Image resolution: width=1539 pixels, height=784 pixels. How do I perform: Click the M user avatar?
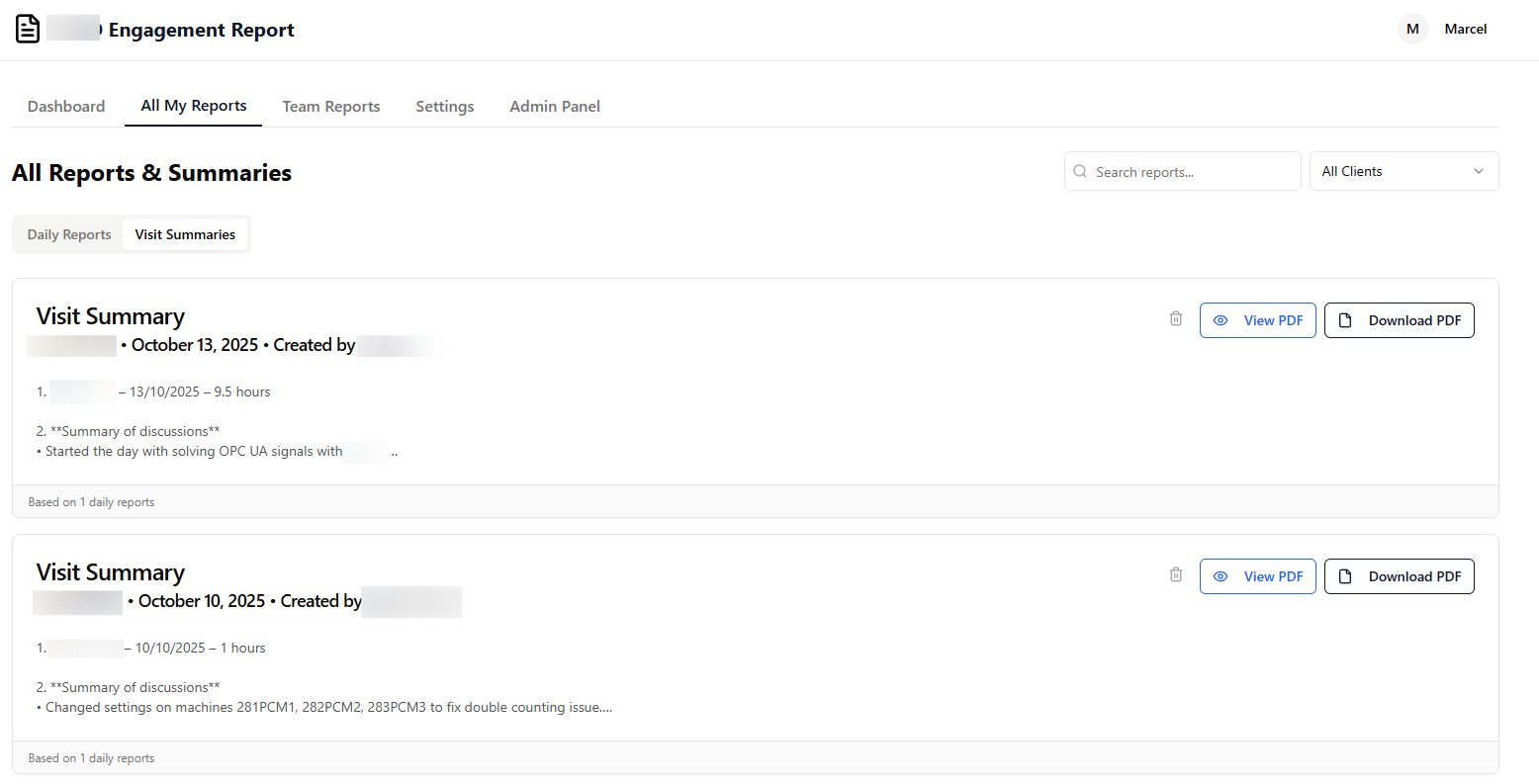[1412, 30]
